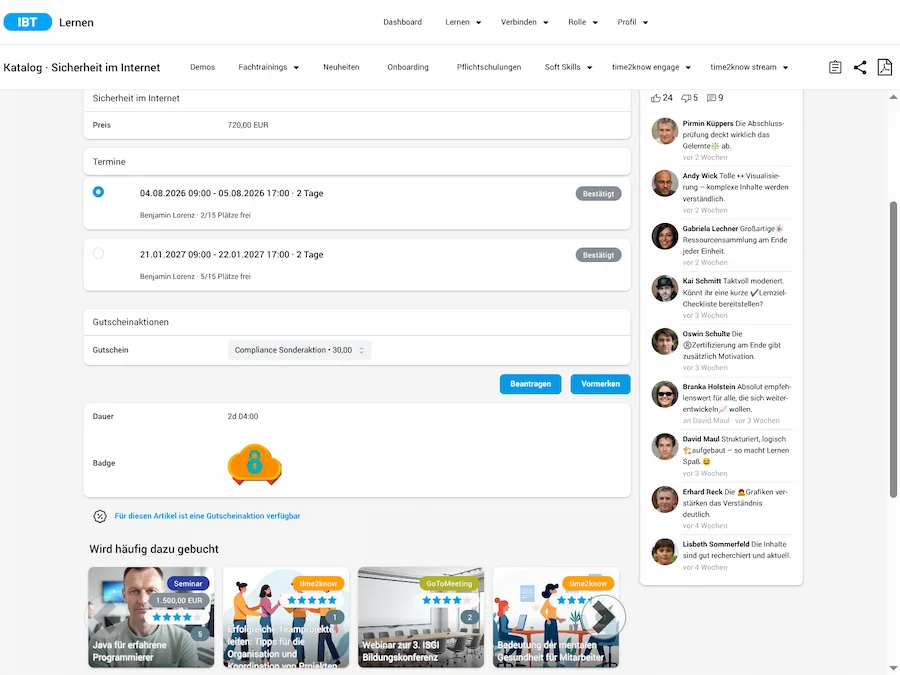Export page via PDF icon
Image resolution: width=900 pixels, height=675 pixels.
click(x=885, y=67)
